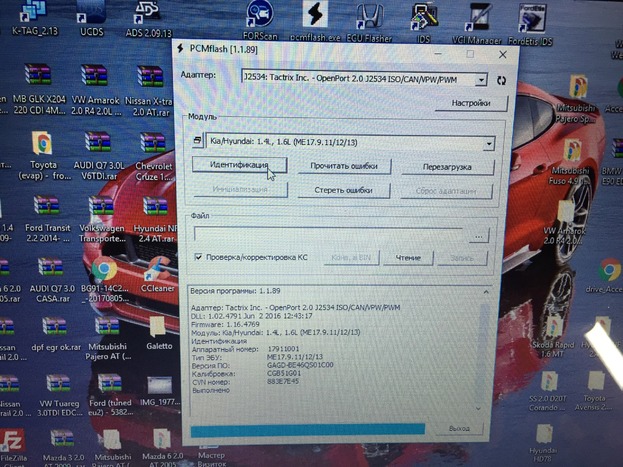Click the Настройки button

(x=469, y=102)
